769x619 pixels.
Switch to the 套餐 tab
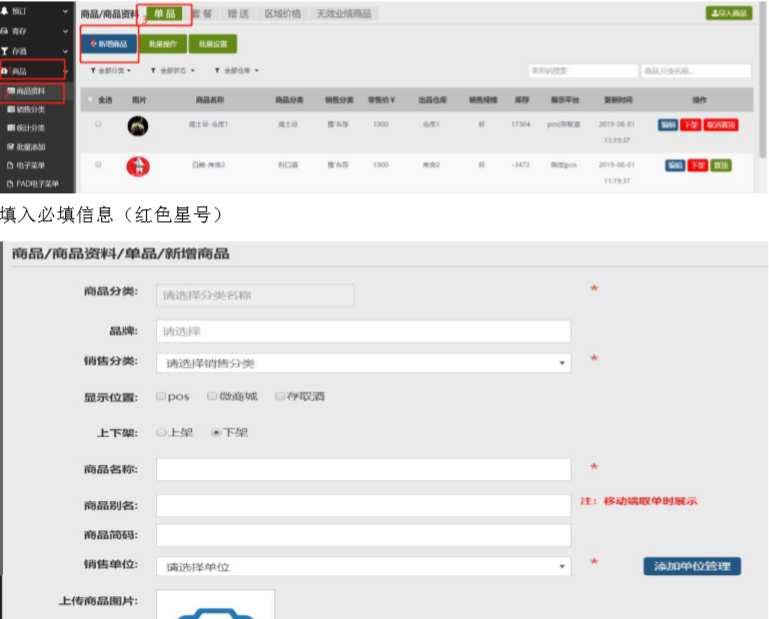[x=202, y=14]
